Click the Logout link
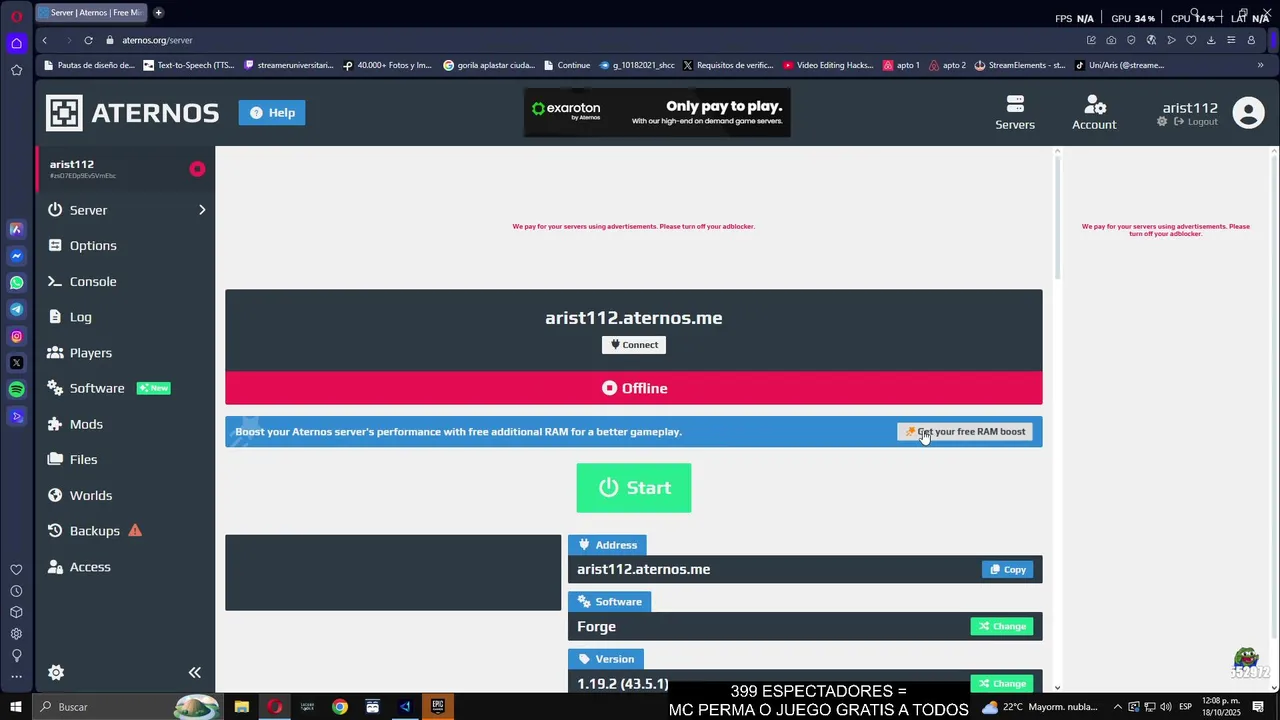This screenshot has width=1280, height=720. (1196, 122)
